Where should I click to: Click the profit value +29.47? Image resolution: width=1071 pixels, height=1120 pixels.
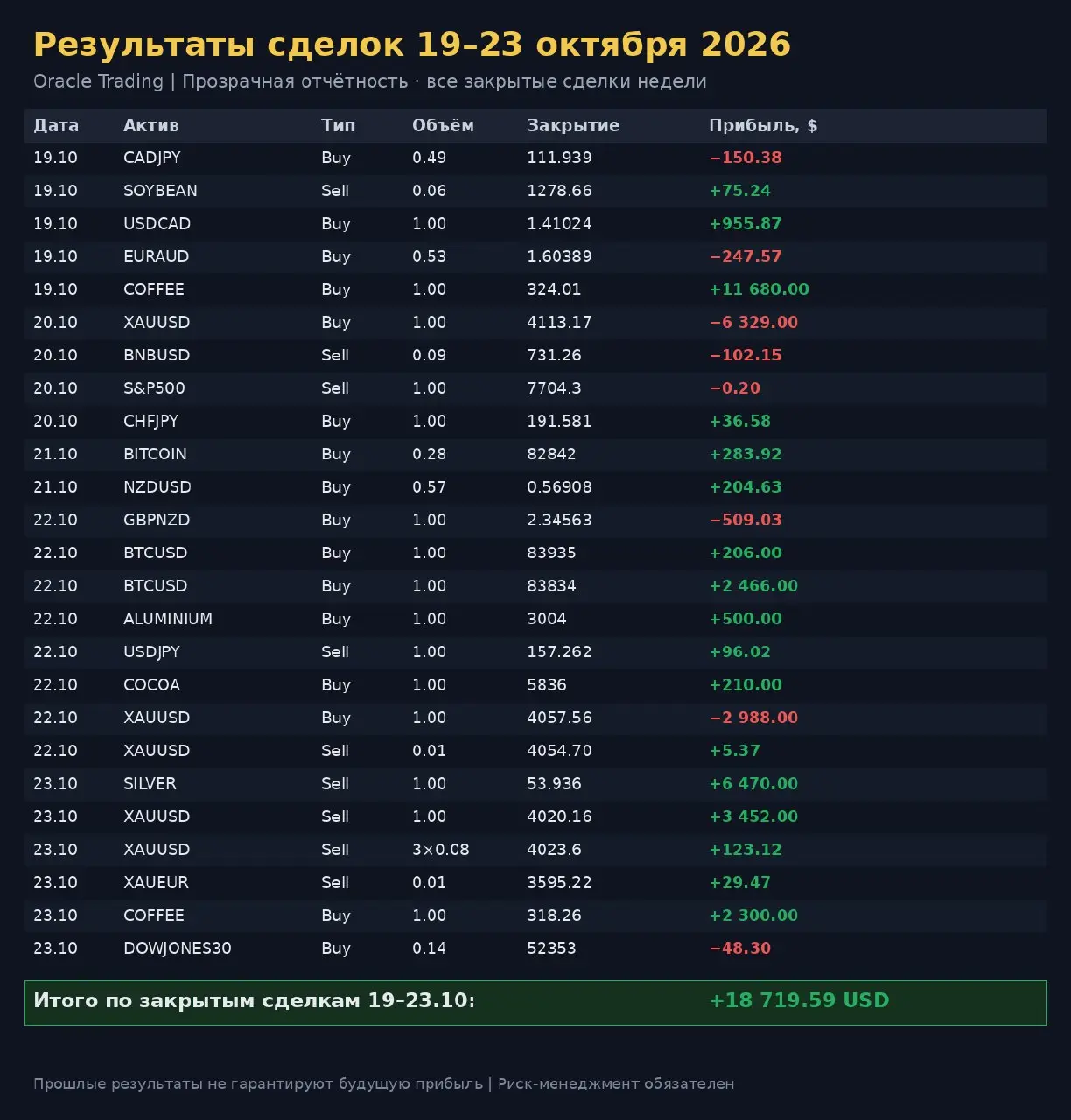[x=739, y=883]
